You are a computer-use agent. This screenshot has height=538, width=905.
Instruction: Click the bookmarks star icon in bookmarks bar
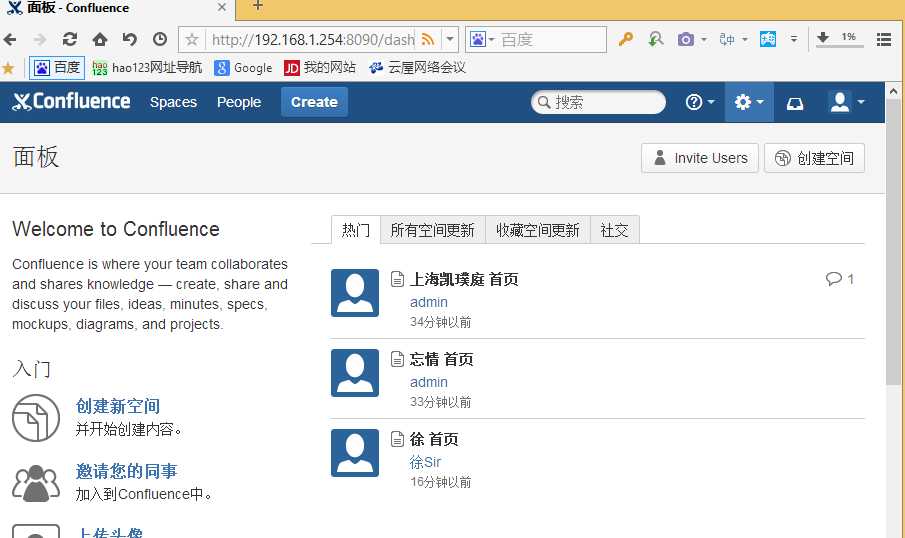[x=8, y=68]
